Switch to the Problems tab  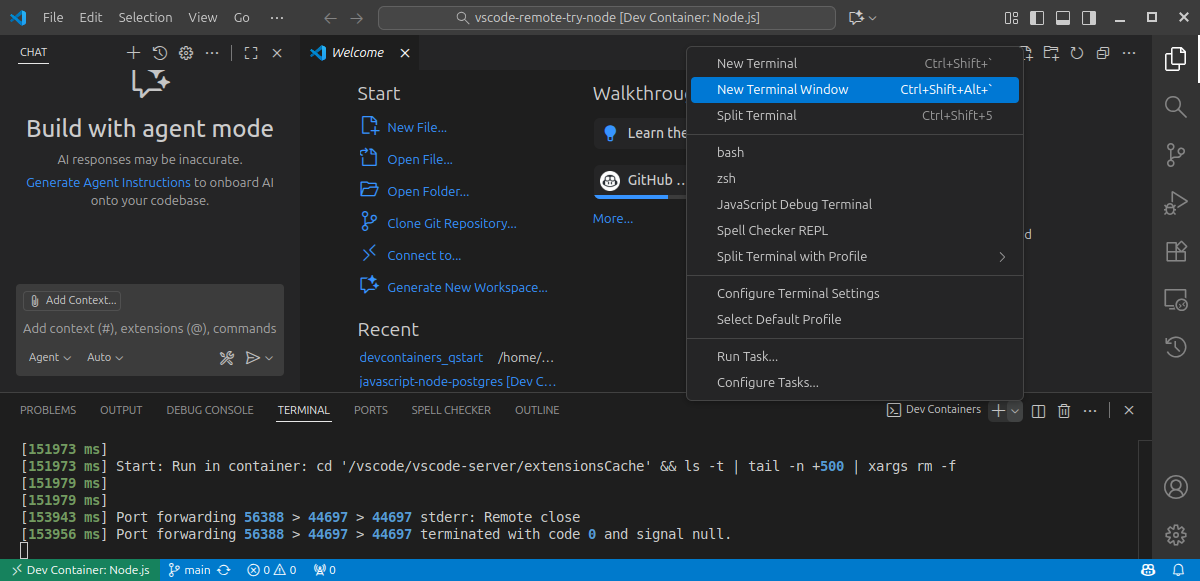(x=48, y=411)
